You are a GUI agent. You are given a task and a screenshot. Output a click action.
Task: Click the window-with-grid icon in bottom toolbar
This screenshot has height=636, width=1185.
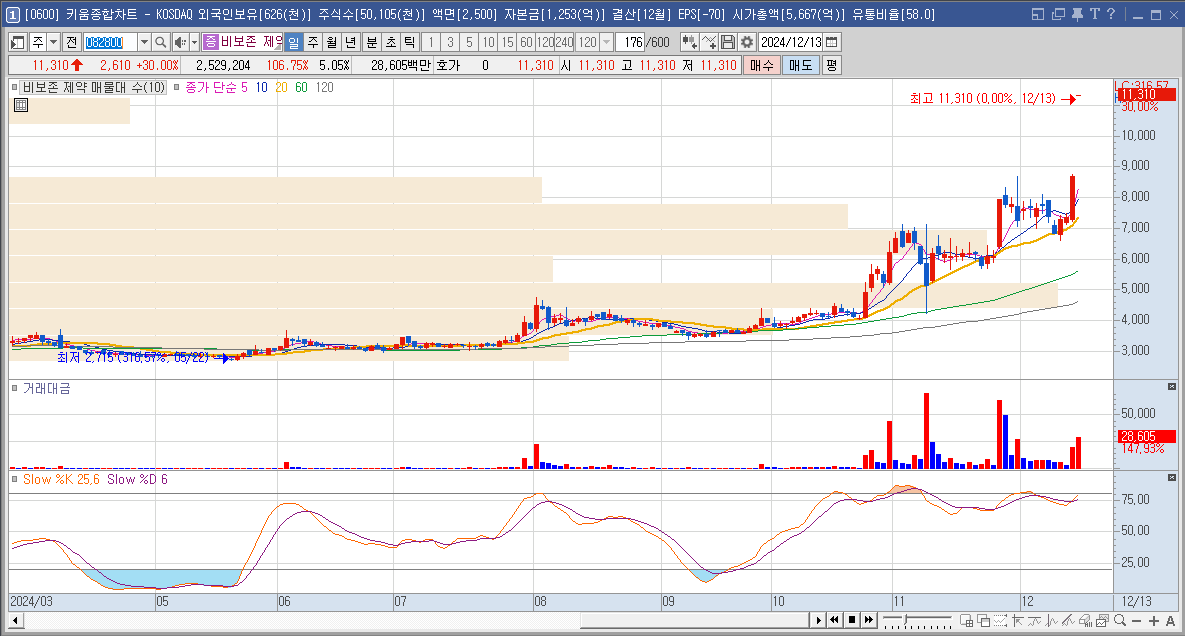[967, 621]
